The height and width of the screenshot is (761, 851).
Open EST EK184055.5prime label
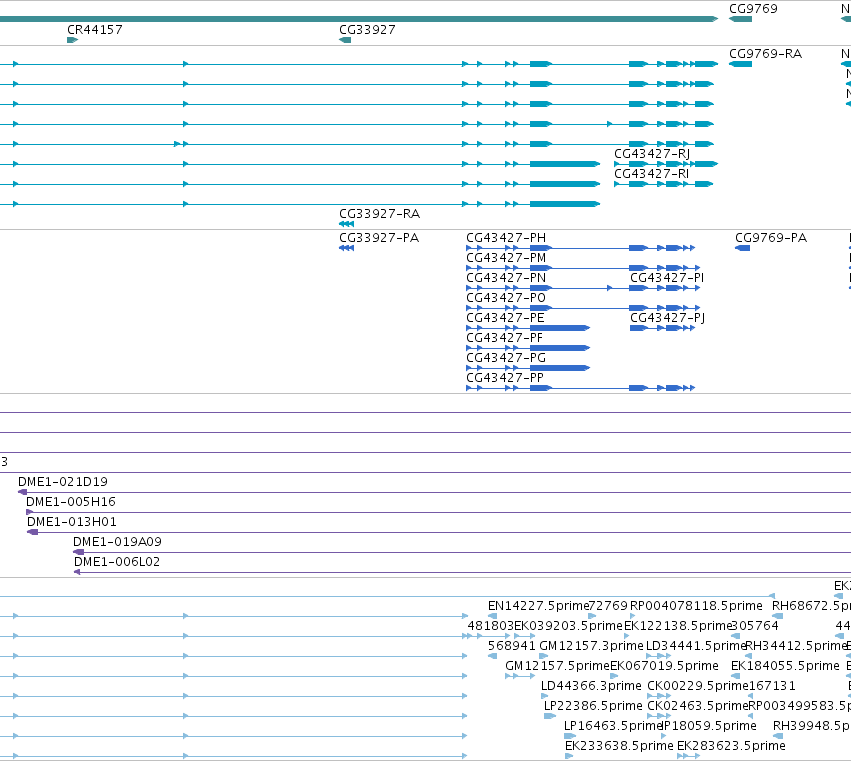(785, 666)
